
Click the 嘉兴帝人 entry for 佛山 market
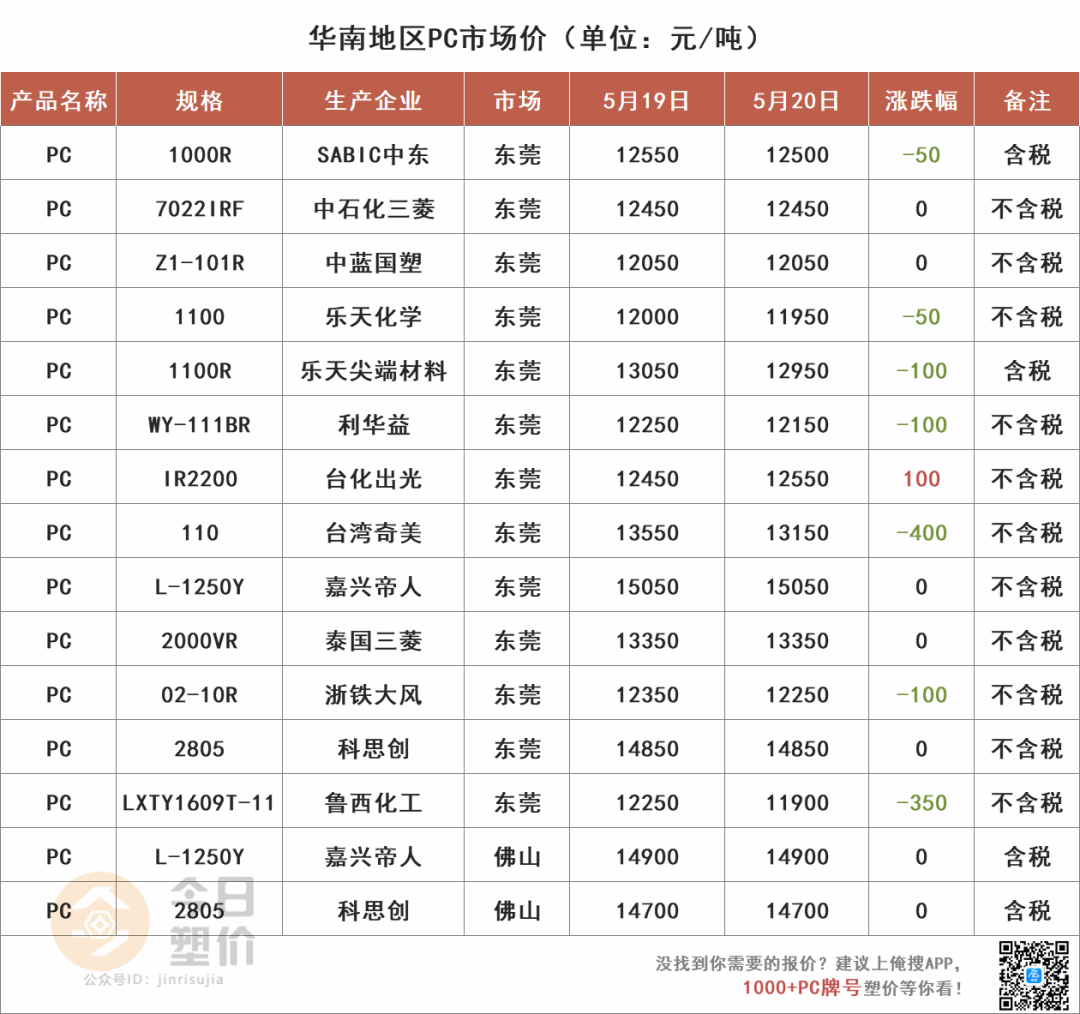click(374, 856)
